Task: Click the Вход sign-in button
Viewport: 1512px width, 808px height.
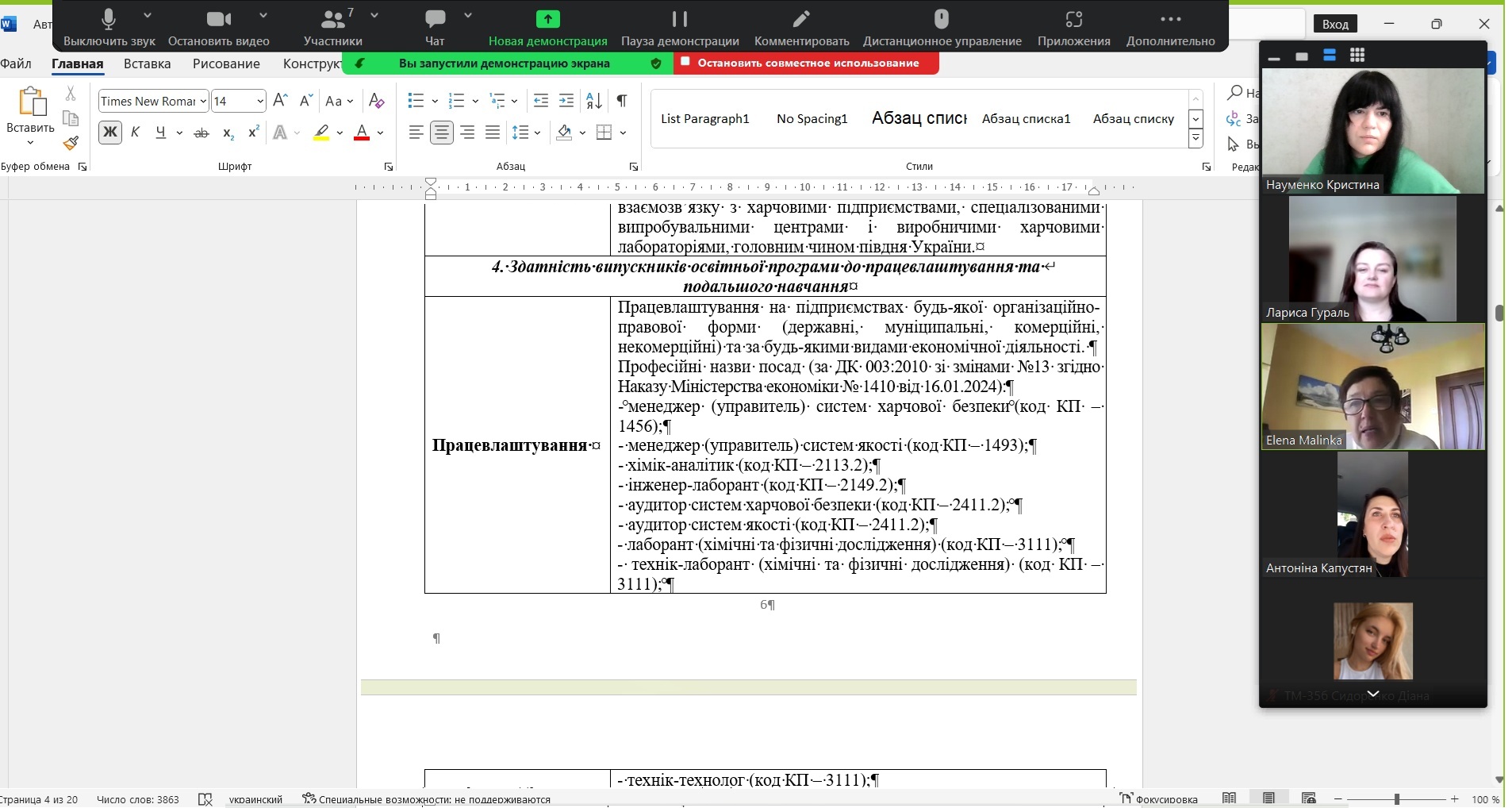Action: pyautogui.click(x=1335, y=24)
